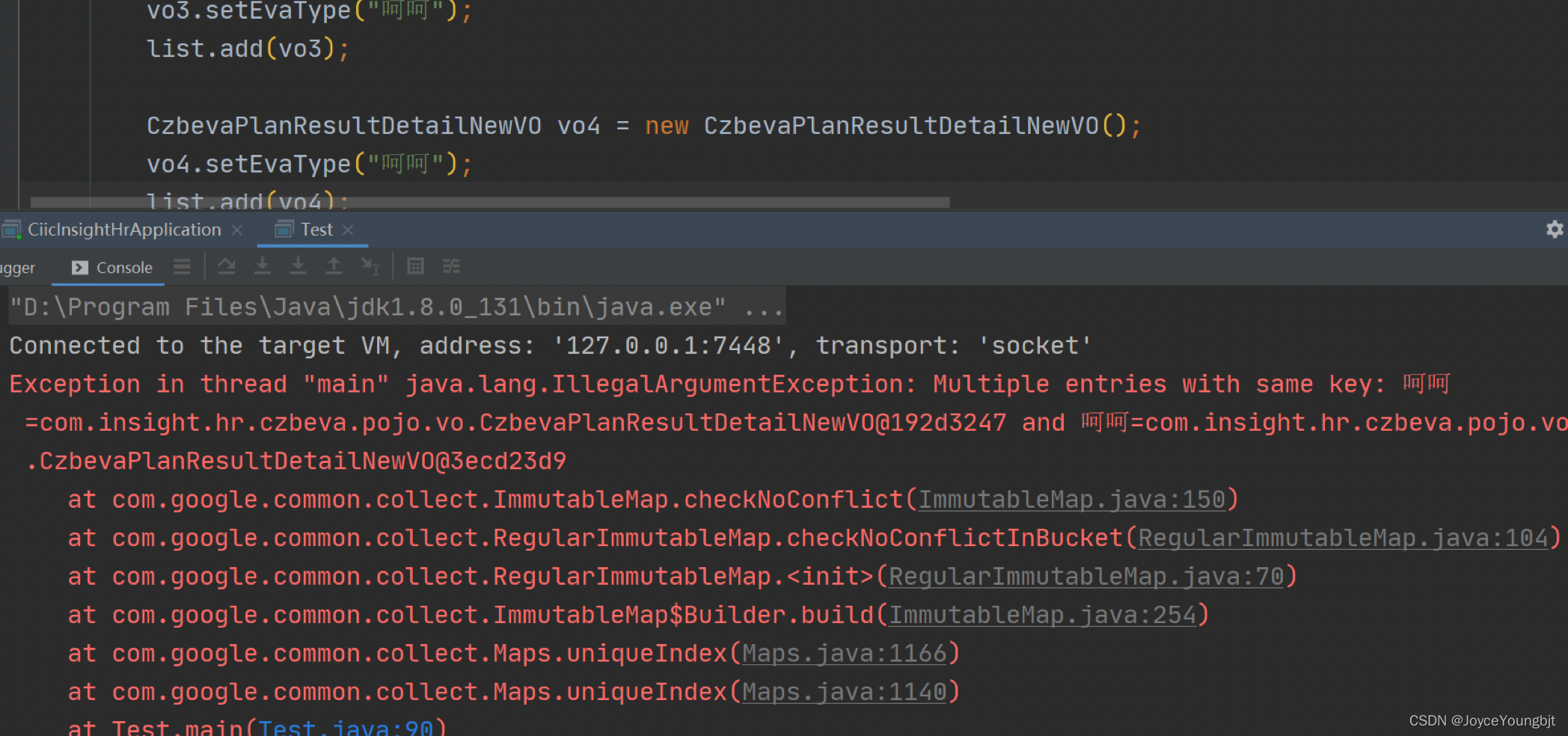The height and width of the screenshot is (736, 1568).
Task: Open Maps.java:1166 stack trace link
Action: tap(845, 654)
